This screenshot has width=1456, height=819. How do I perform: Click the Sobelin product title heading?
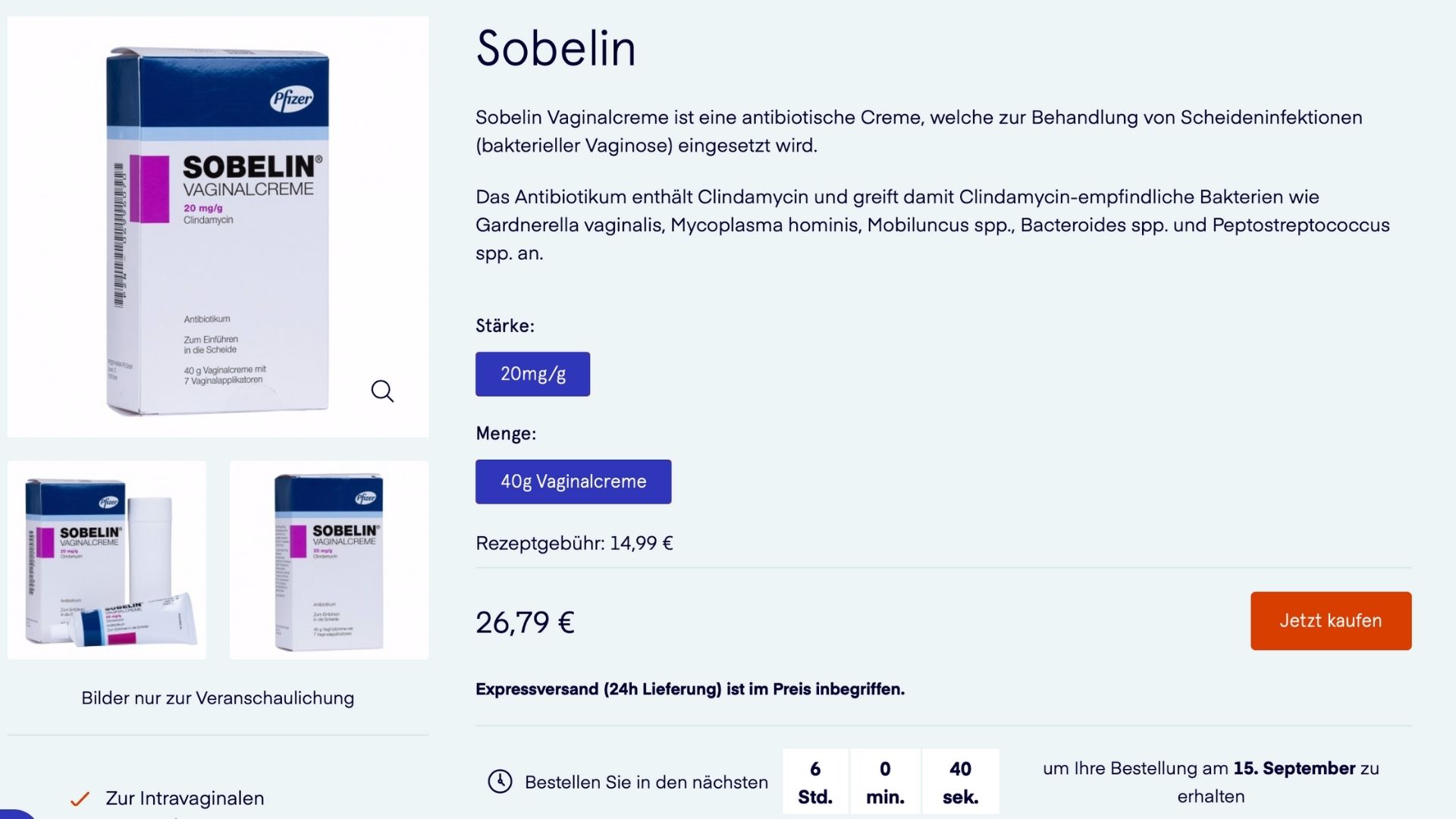pyautogui.click(x=556, y=49)
